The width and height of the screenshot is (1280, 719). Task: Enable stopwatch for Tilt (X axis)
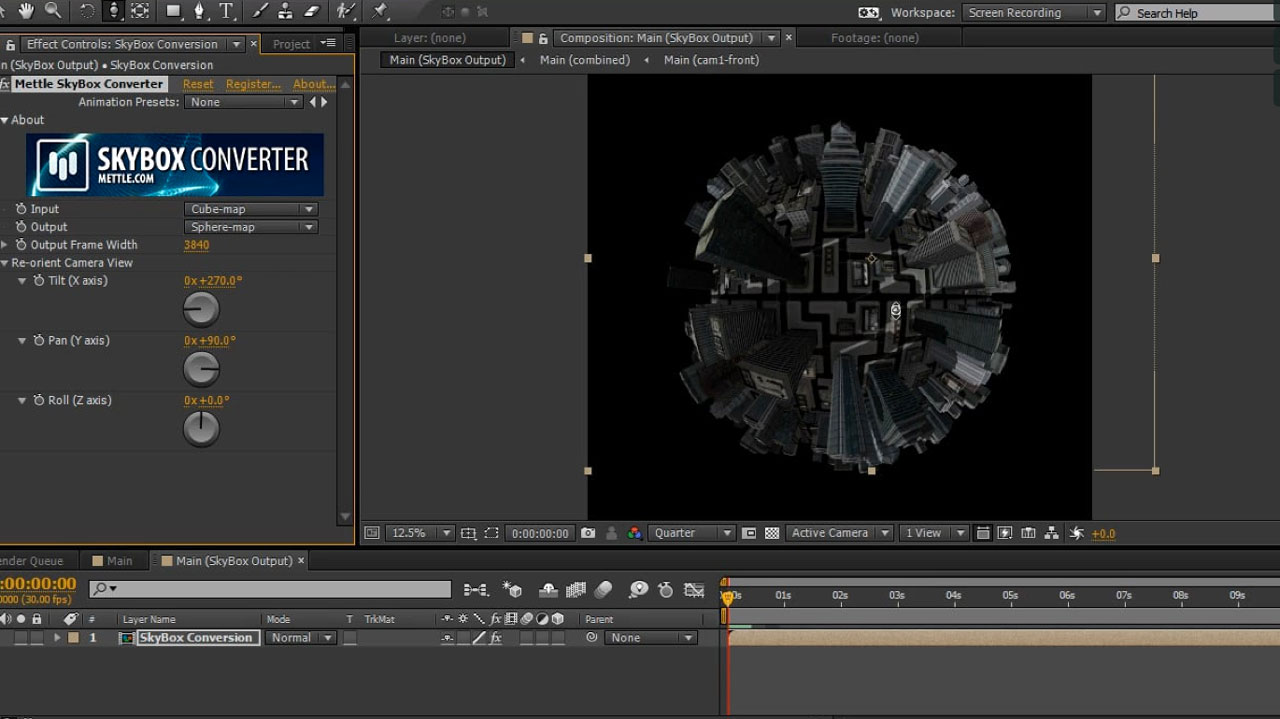click(39, 281)
